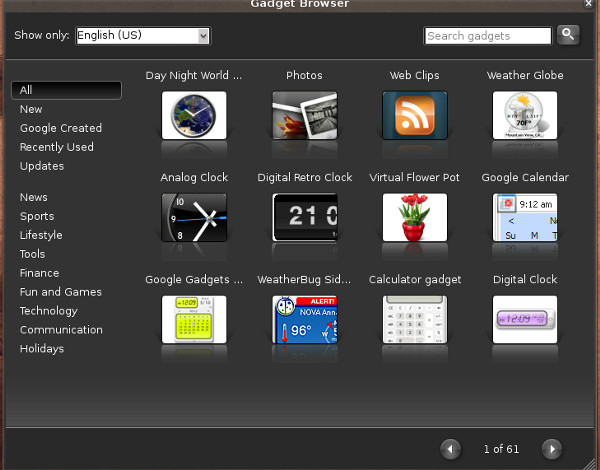Show Recently Used gadgets
Screen dimensions: 600x470
[x=57, y=147]
